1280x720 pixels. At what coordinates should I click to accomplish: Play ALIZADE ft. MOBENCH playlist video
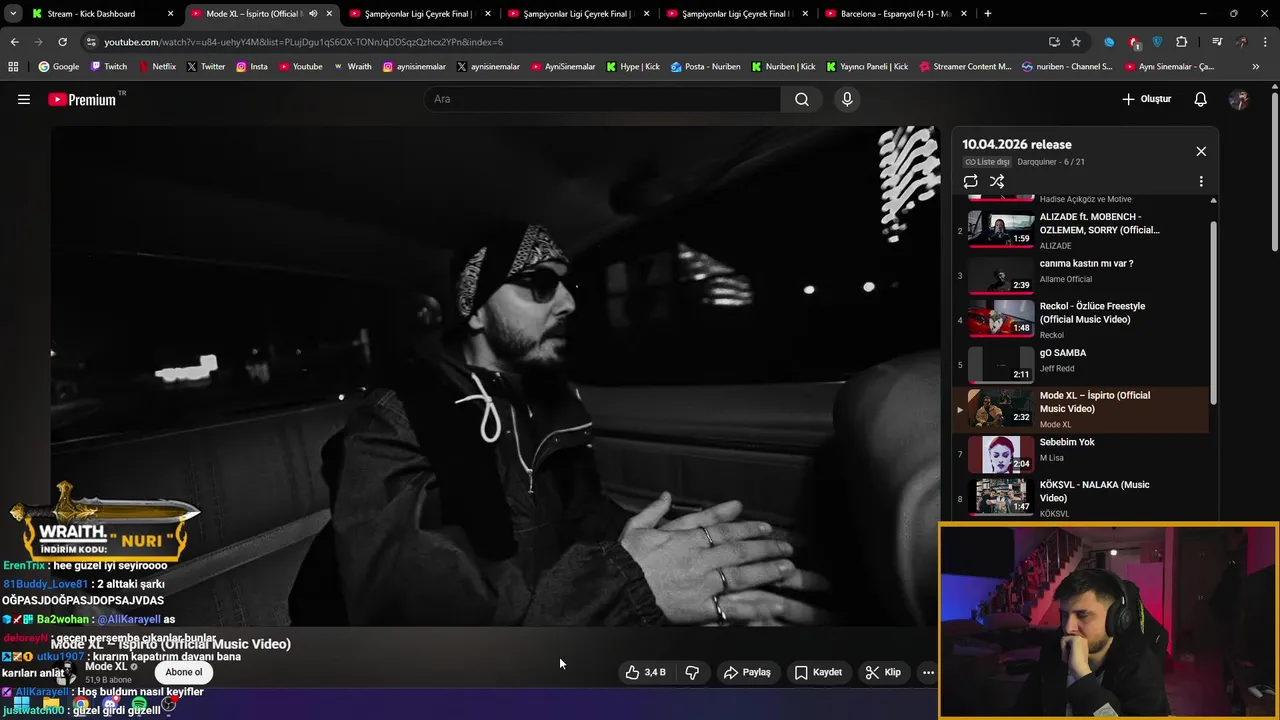(x=1082, y=230)
